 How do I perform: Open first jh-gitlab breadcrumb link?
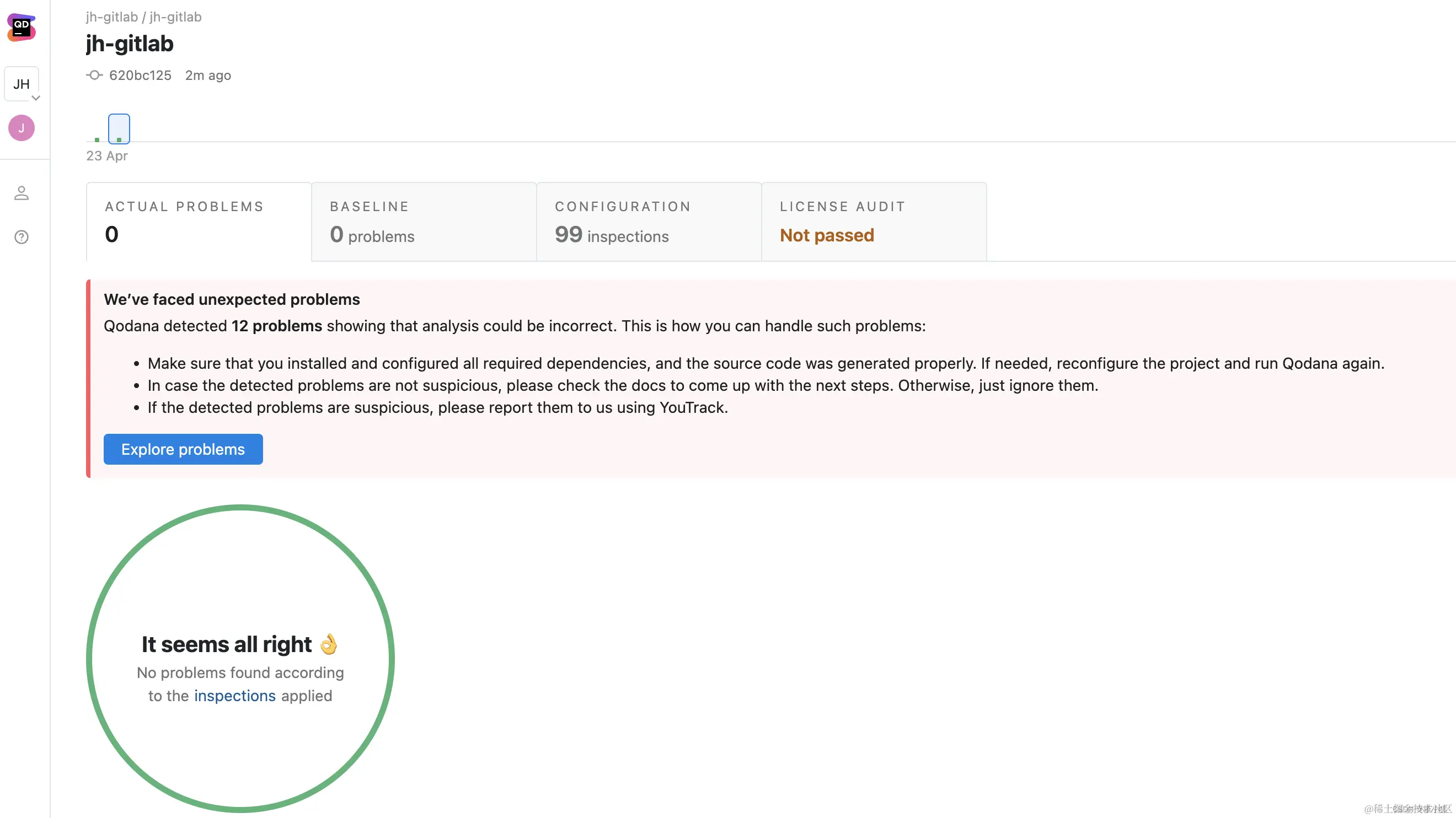pos(111,17)
